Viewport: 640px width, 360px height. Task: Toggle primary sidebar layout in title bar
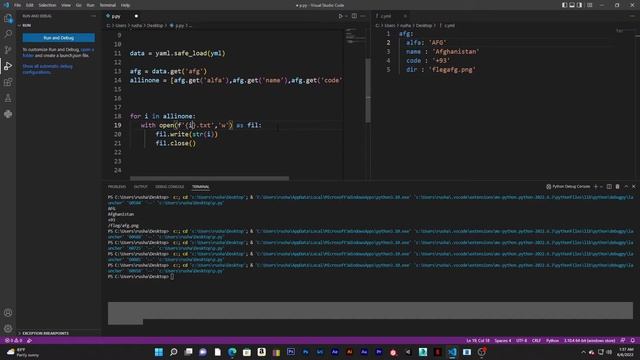564,5
